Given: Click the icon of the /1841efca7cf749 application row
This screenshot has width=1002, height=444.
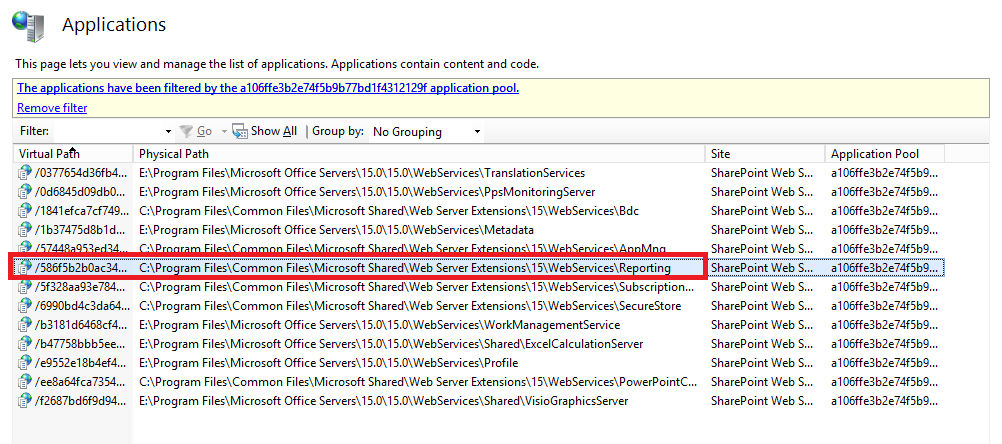Looking at the screenshot, I should click(x=25, y=211).
